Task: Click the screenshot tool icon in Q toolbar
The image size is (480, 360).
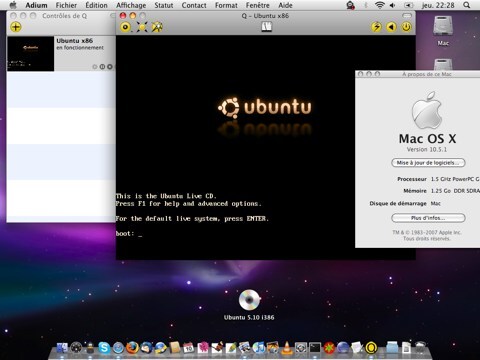Action: coord(157,27)
